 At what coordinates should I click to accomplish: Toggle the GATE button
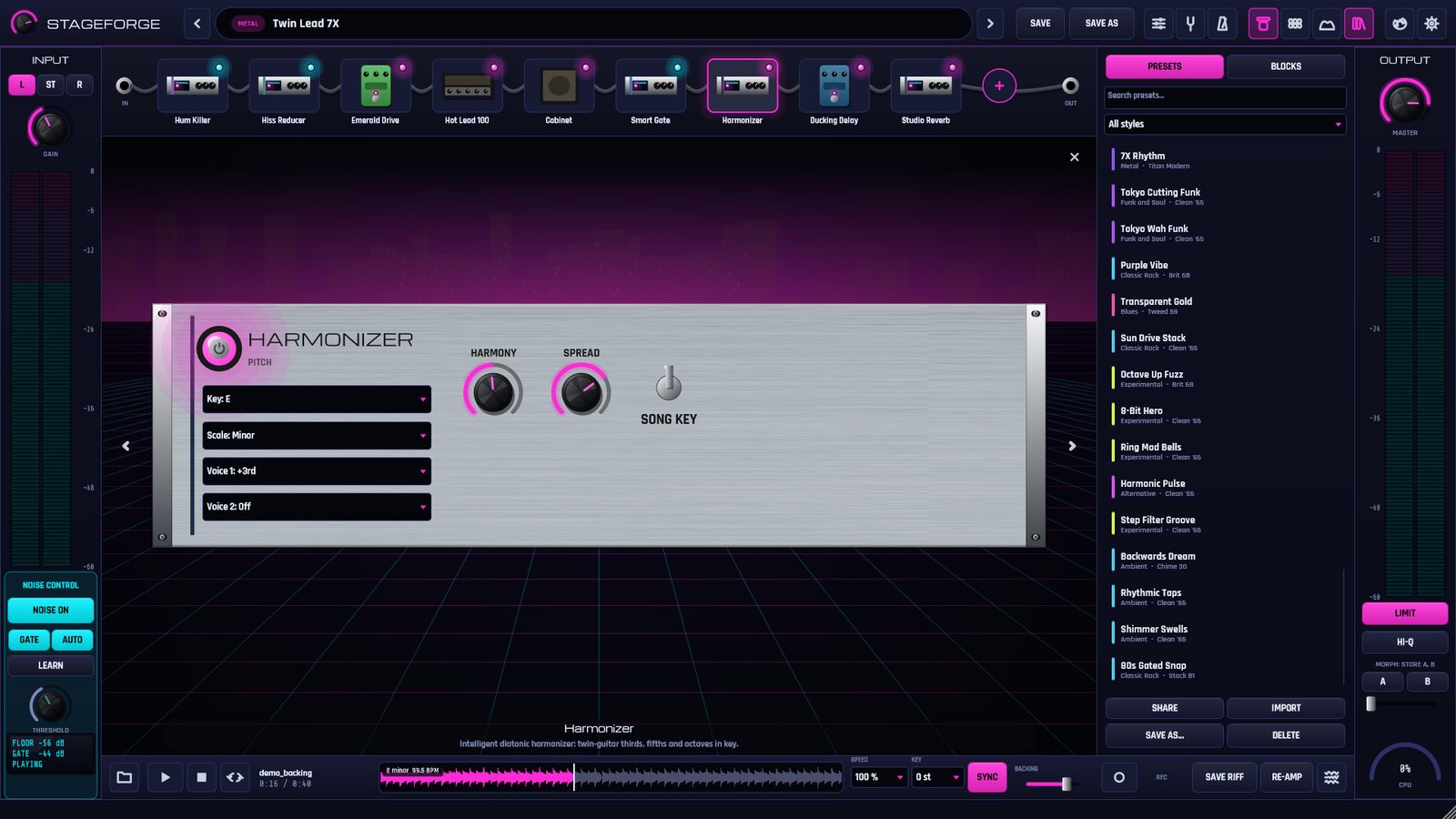[x=29, y=640]
